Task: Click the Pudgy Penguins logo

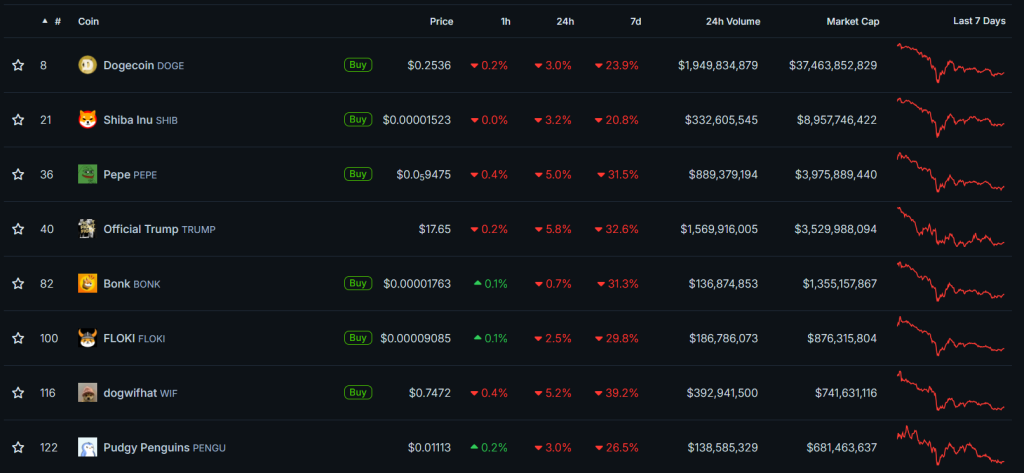Action: tap(88, 448)
